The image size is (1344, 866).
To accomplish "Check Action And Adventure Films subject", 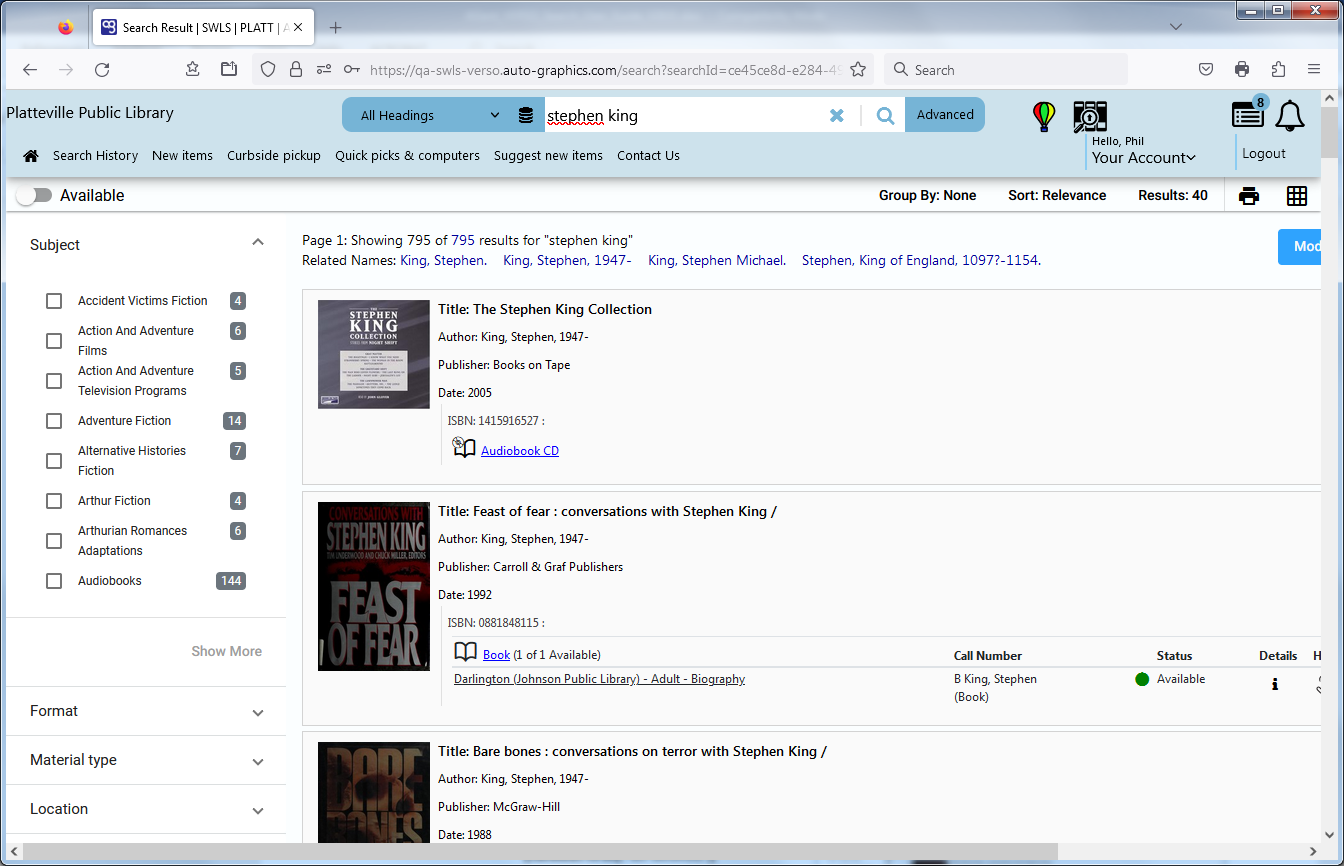I will [x=54, y=341].
